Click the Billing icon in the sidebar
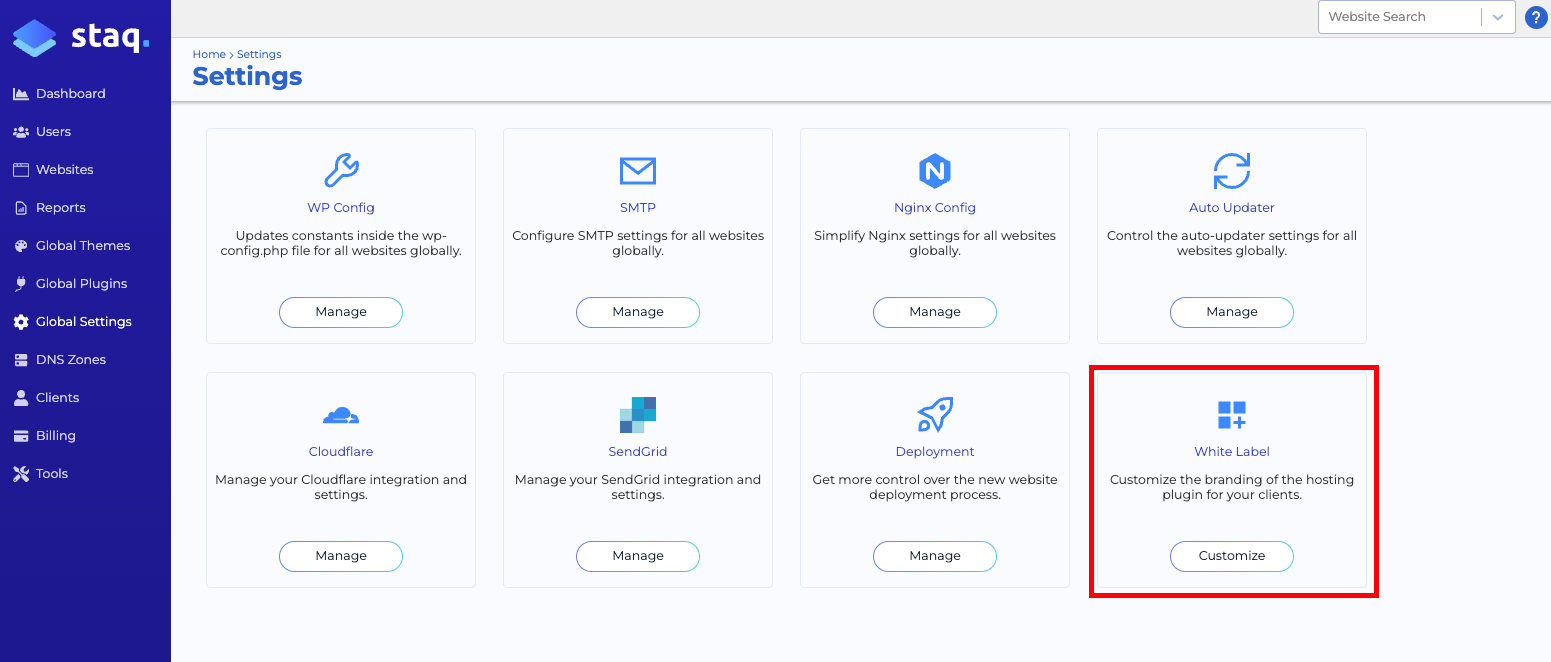 [x=21, y=435]
